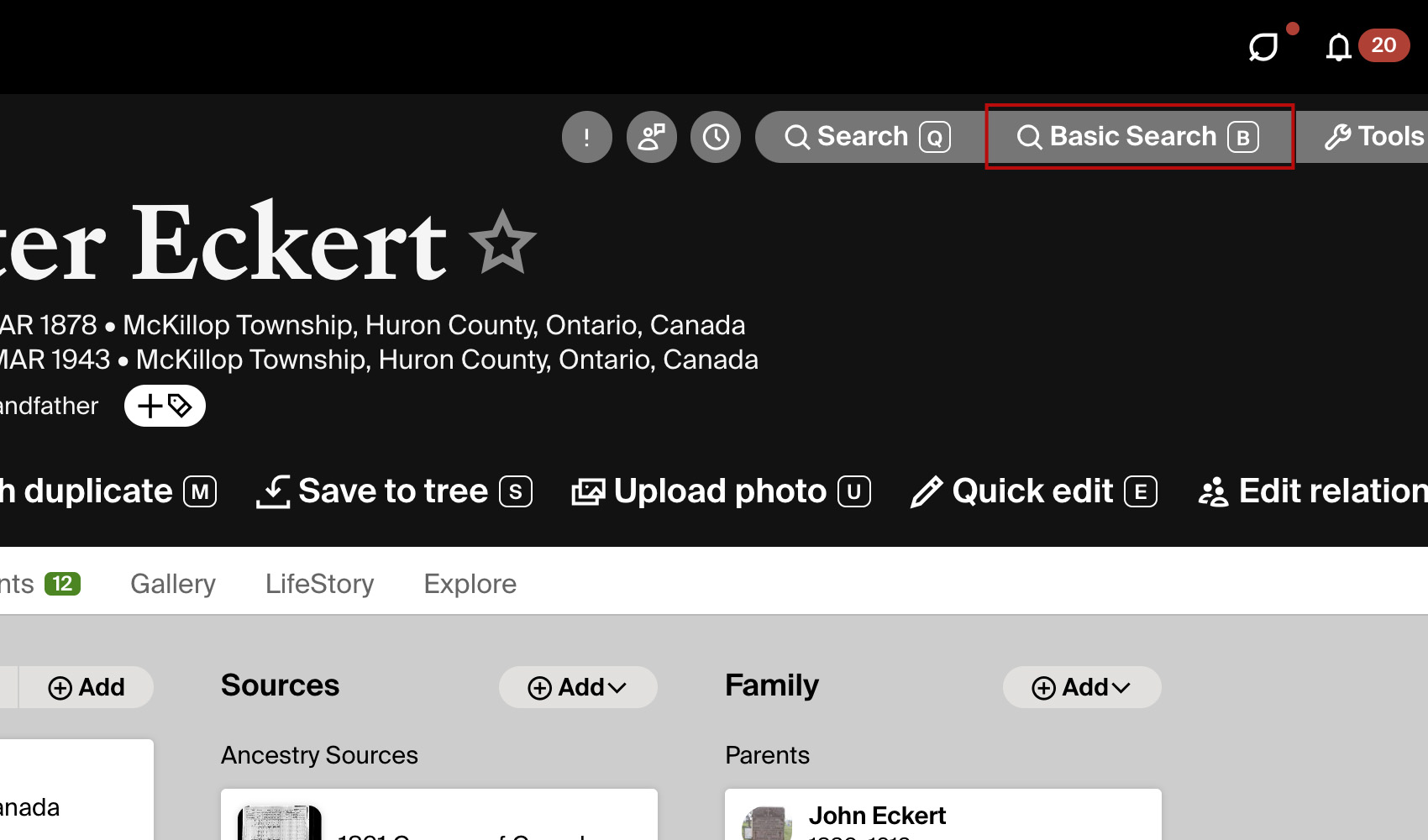Image resolution: width=1428 pixels, height=840 pixels.
Task: Expand the Sources Add dropdown
Action: pyautogui.click(x=578, y=687)
